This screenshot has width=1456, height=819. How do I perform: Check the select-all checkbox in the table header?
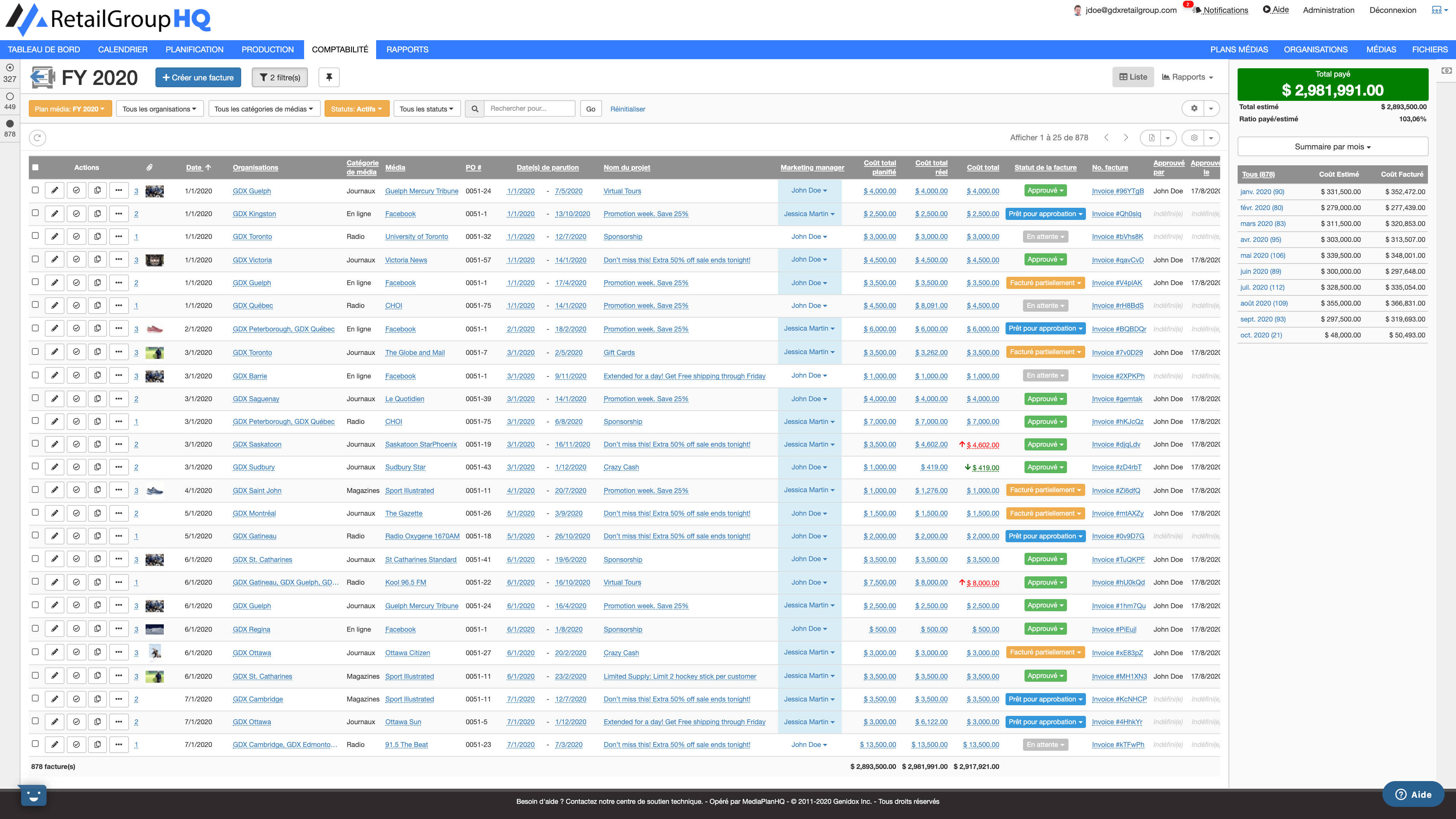tap(36, 167)
